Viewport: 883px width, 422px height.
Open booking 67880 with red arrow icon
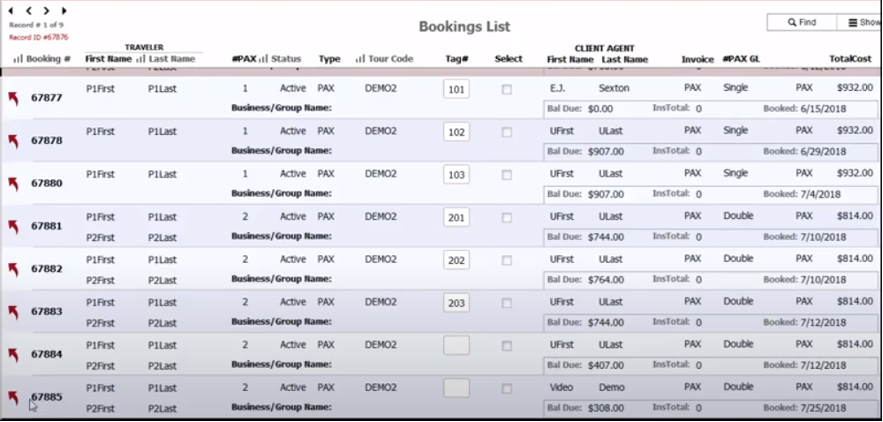tap(14, 184)
